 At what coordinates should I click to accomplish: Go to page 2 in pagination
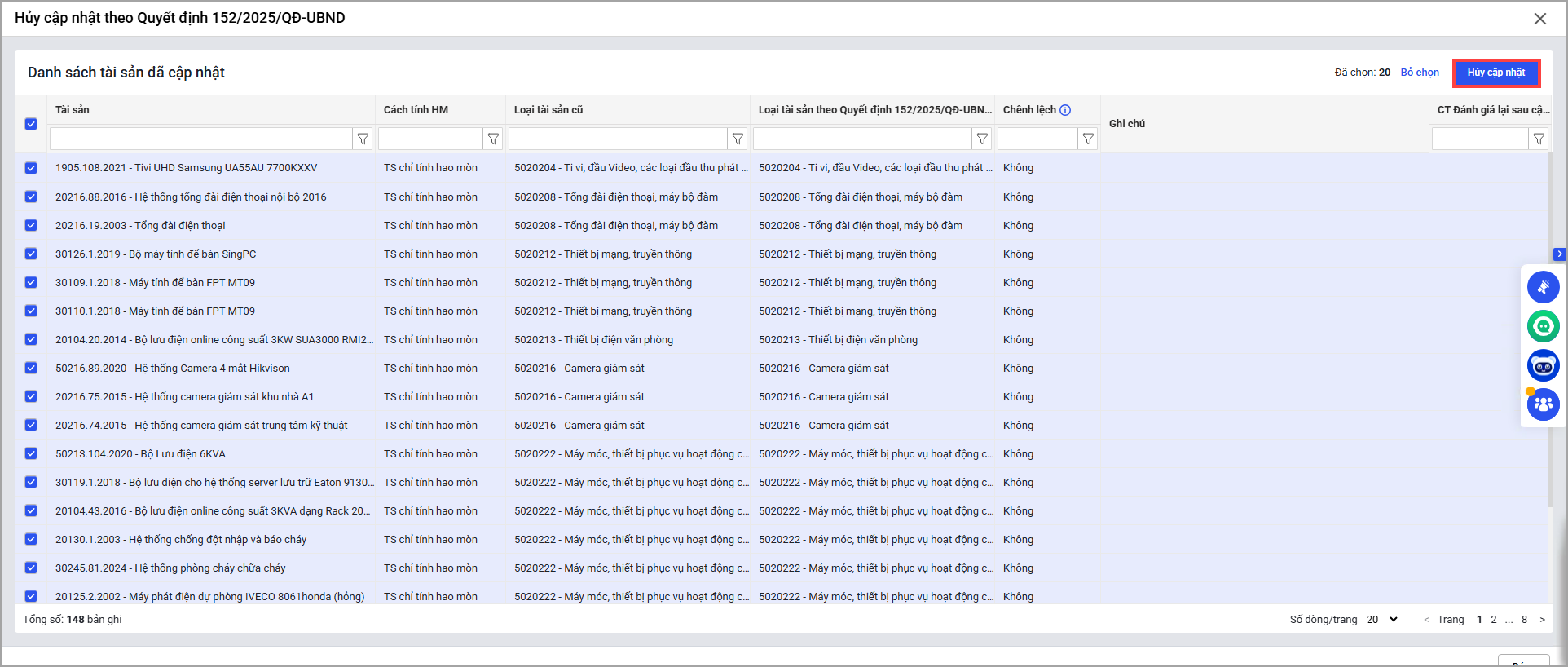pos(1494,620)
